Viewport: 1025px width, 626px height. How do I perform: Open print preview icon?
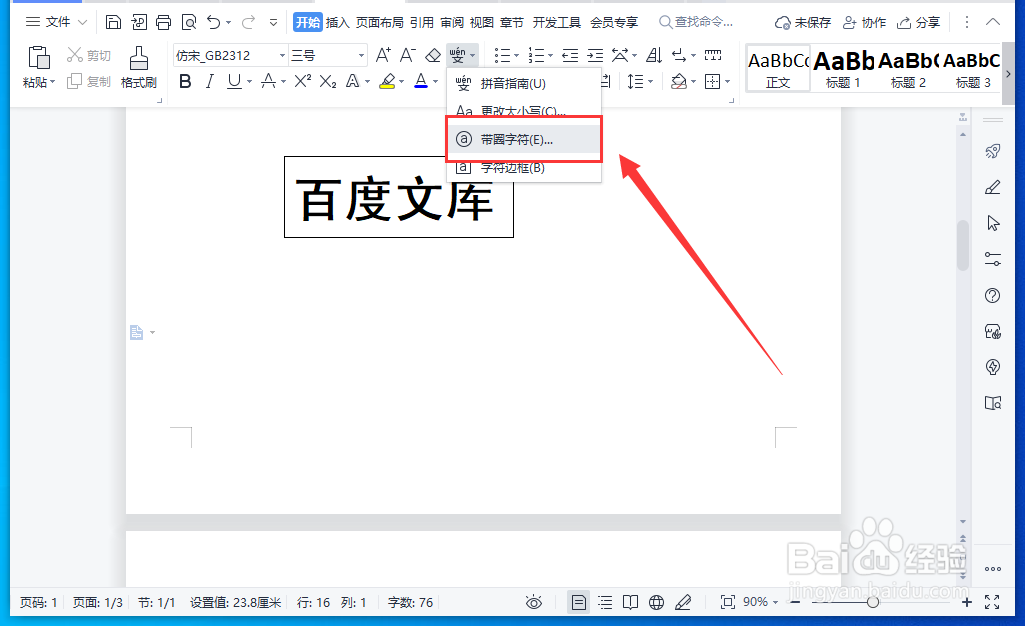[189, 22]
